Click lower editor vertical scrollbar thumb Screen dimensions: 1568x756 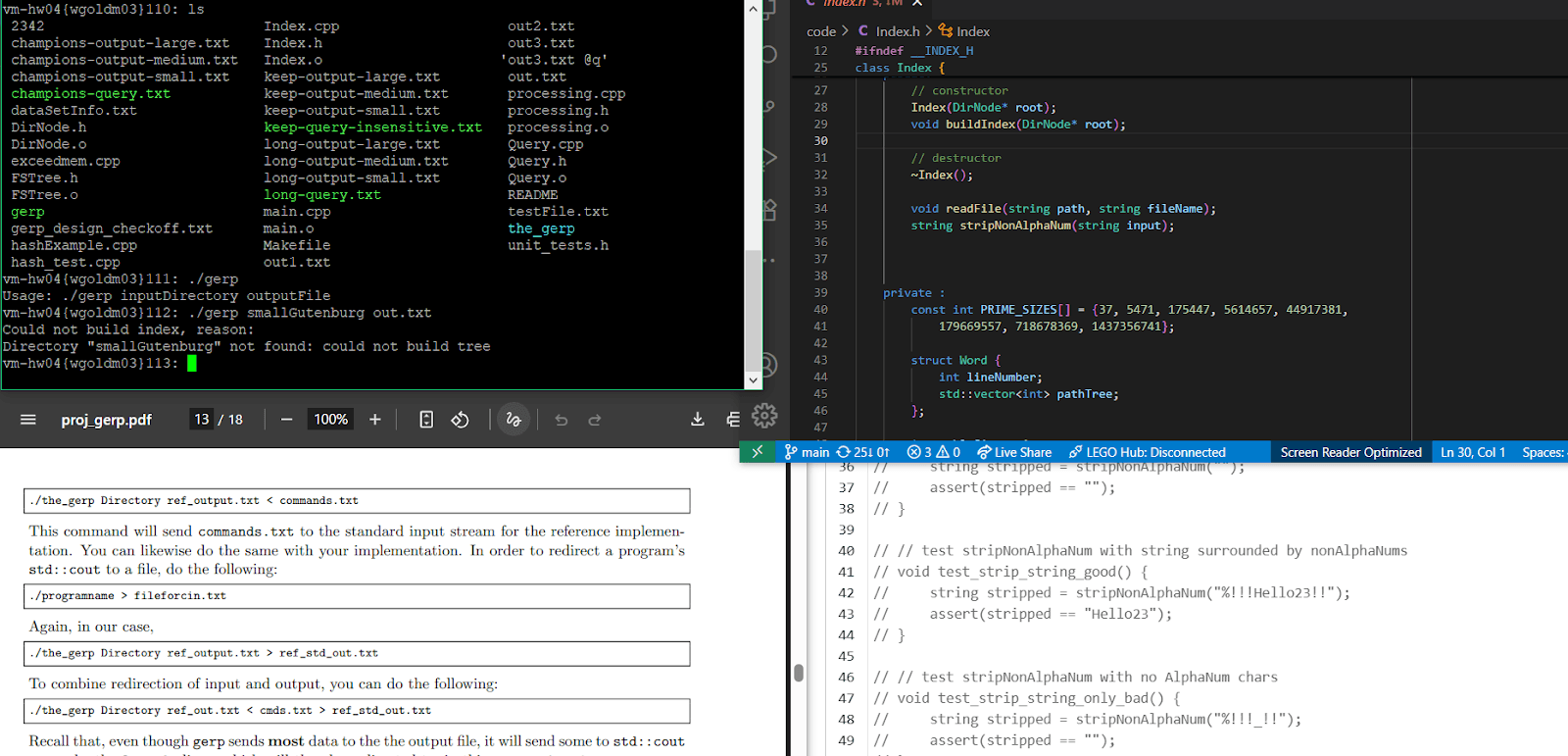tap(799, 673)
